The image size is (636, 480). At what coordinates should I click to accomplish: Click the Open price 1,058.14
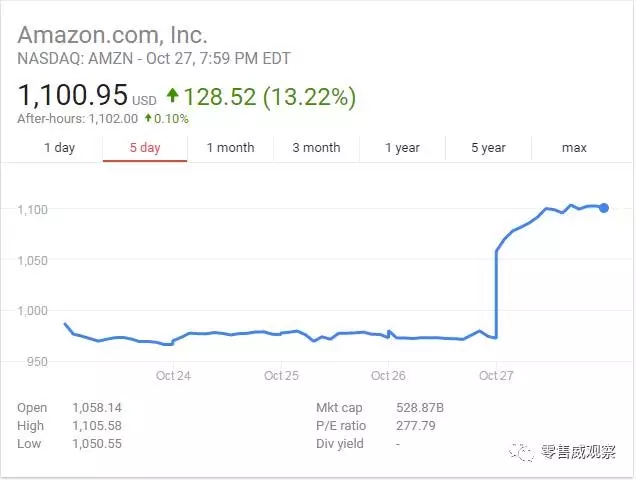(x=96, y=408)
